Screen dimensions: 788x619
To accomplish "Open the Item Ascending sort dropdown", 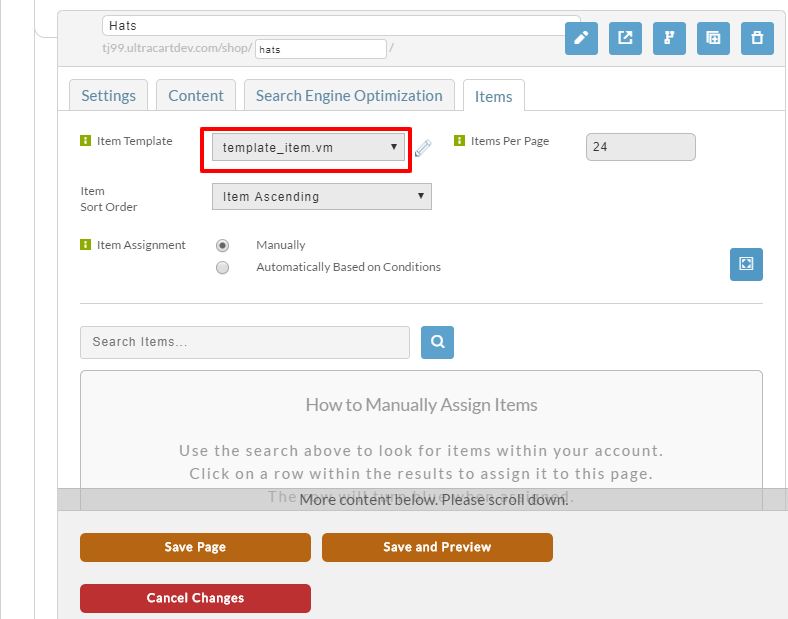I will coord(322,196).
